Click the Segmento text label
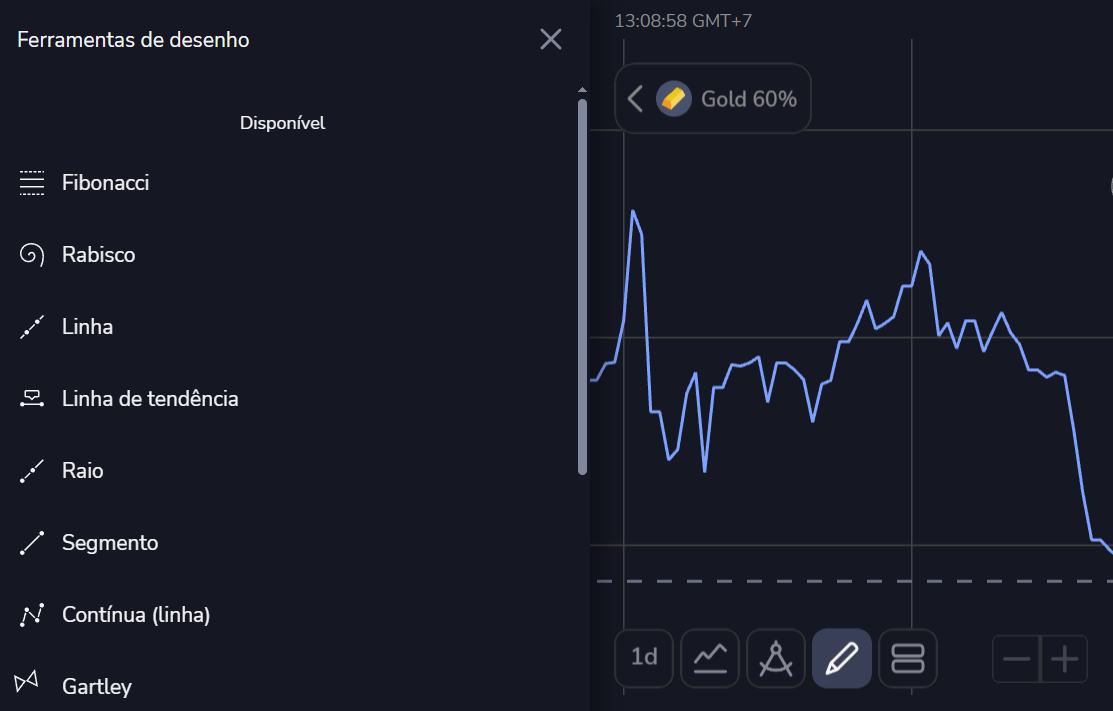The image size is (1113, 711). pyautogui.click(x=110, y=543)
